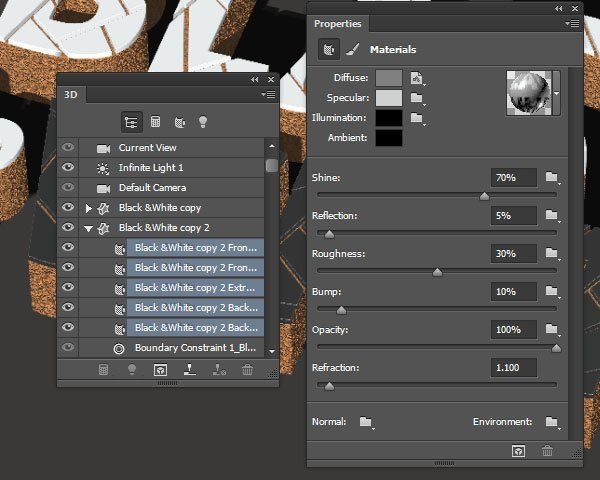600x480 pixels.
Task: Toggle visibility of Boundary Constraint 1_Bl...
Action: (x=68, y=347)
